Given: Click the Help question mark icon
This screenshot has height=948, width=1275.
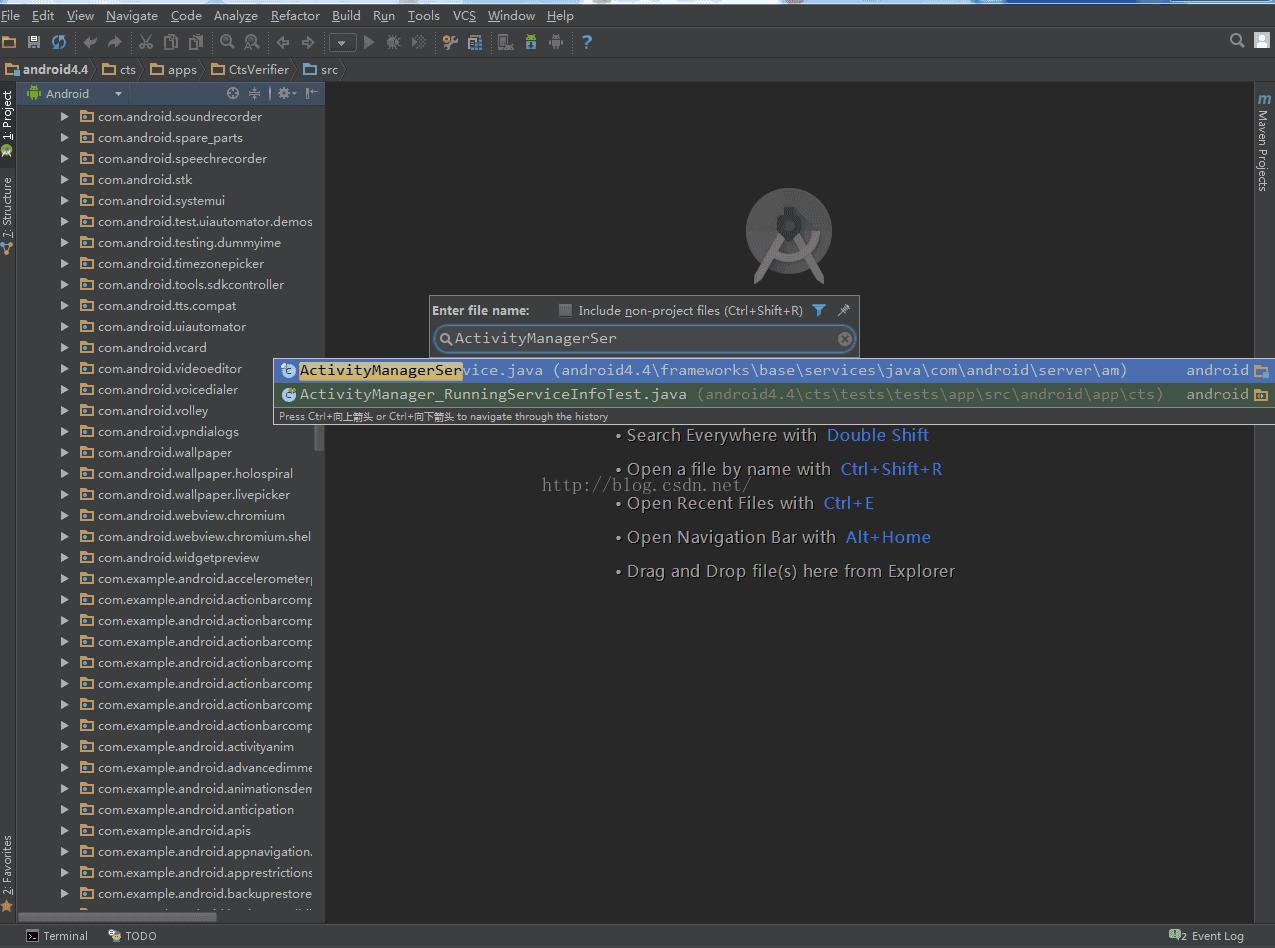Looking at the screenshot, I should [x=587, y=42].
